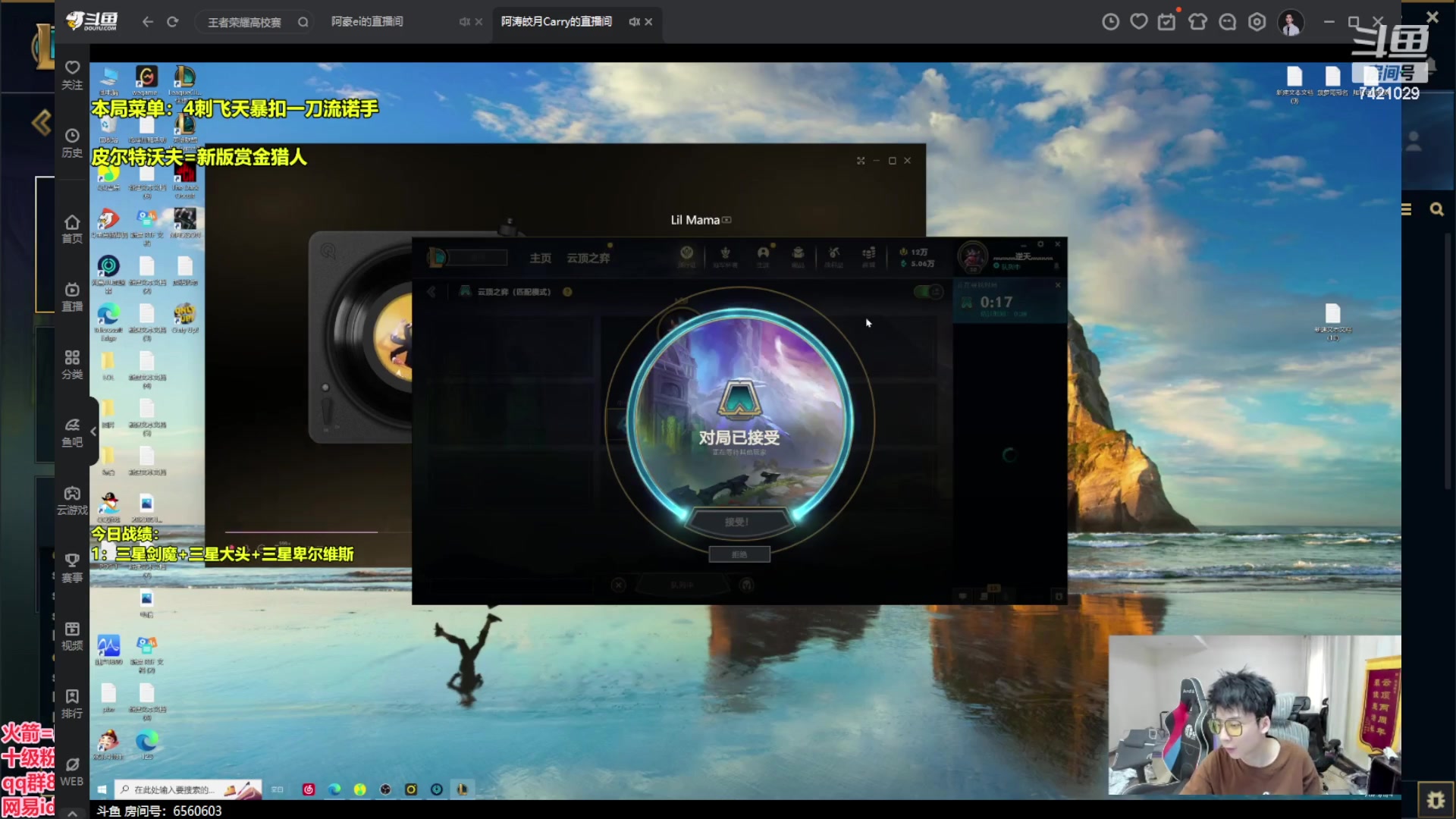Click Lil Mama song title
The width and height of the screenshot is (1456, 819).
tap(695, 220)
